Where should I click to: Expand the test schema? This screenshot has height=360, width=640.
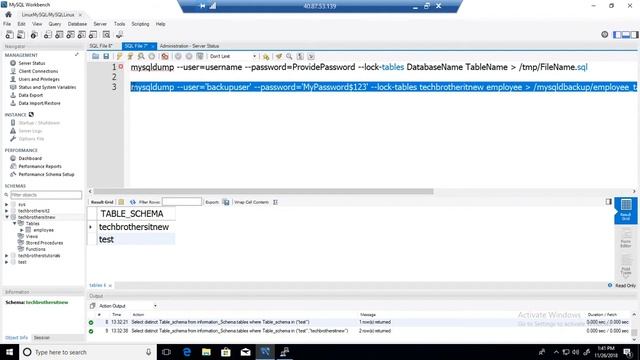click(7, 262)
